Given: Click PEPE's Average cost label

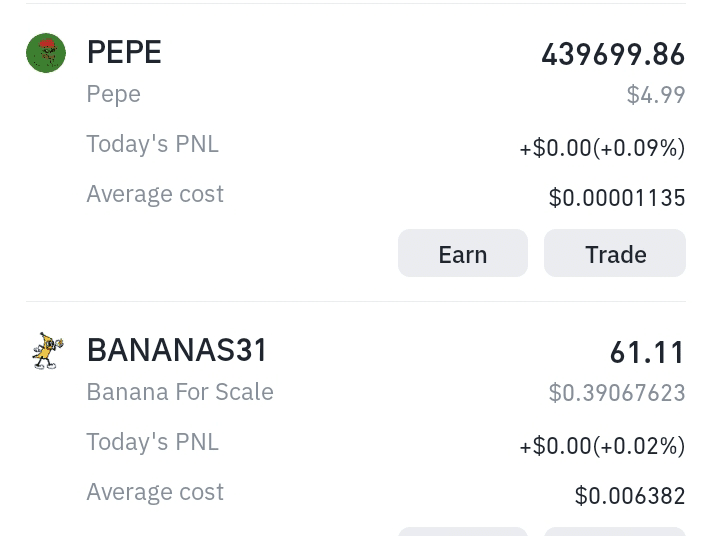Looking at the screenshot, I should point(155,194).
